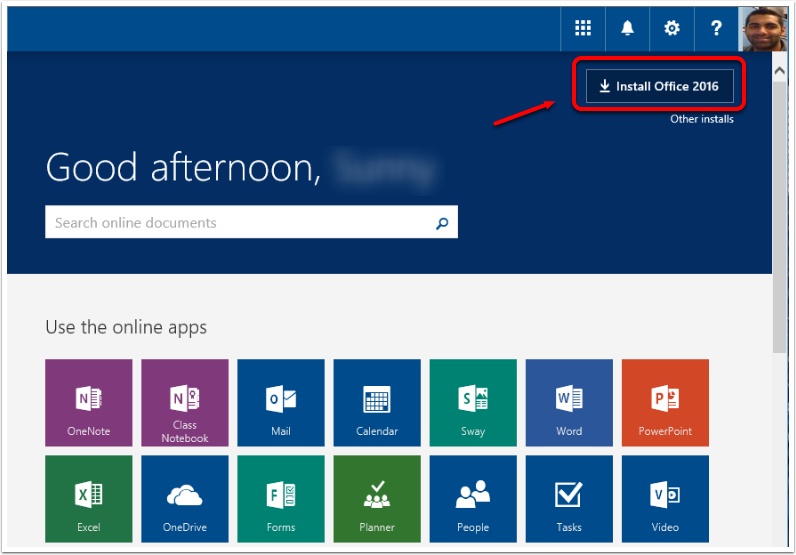796x555 pixels.
Task: Open the Planner app tile
Action: 377,499
